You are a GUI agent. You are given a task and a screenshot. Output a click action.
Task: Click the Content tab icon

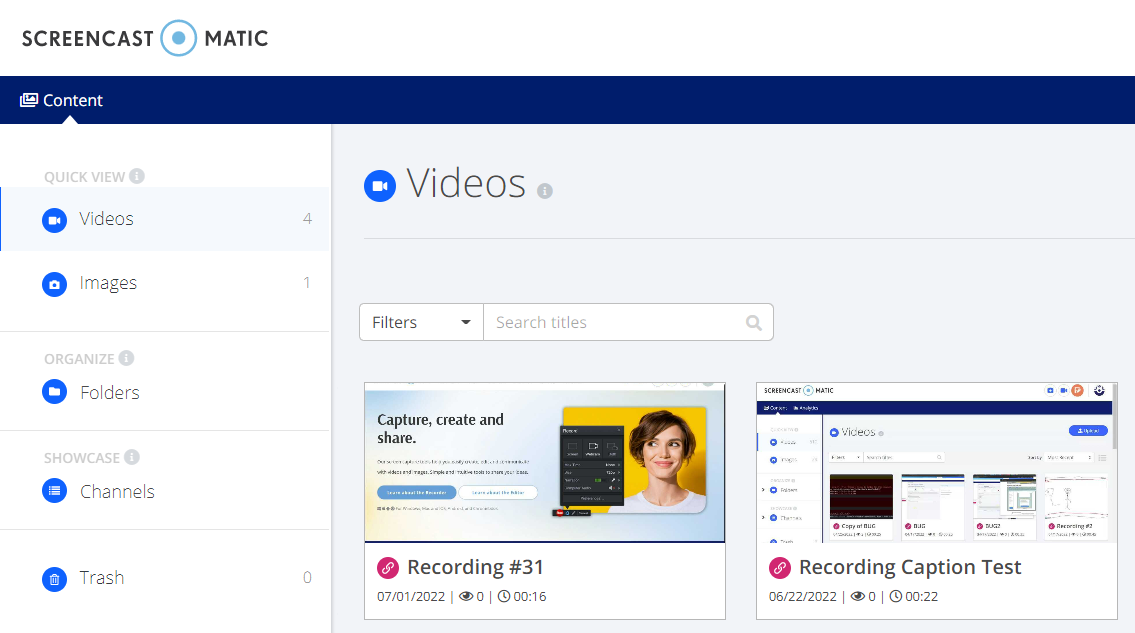(29, 100)
